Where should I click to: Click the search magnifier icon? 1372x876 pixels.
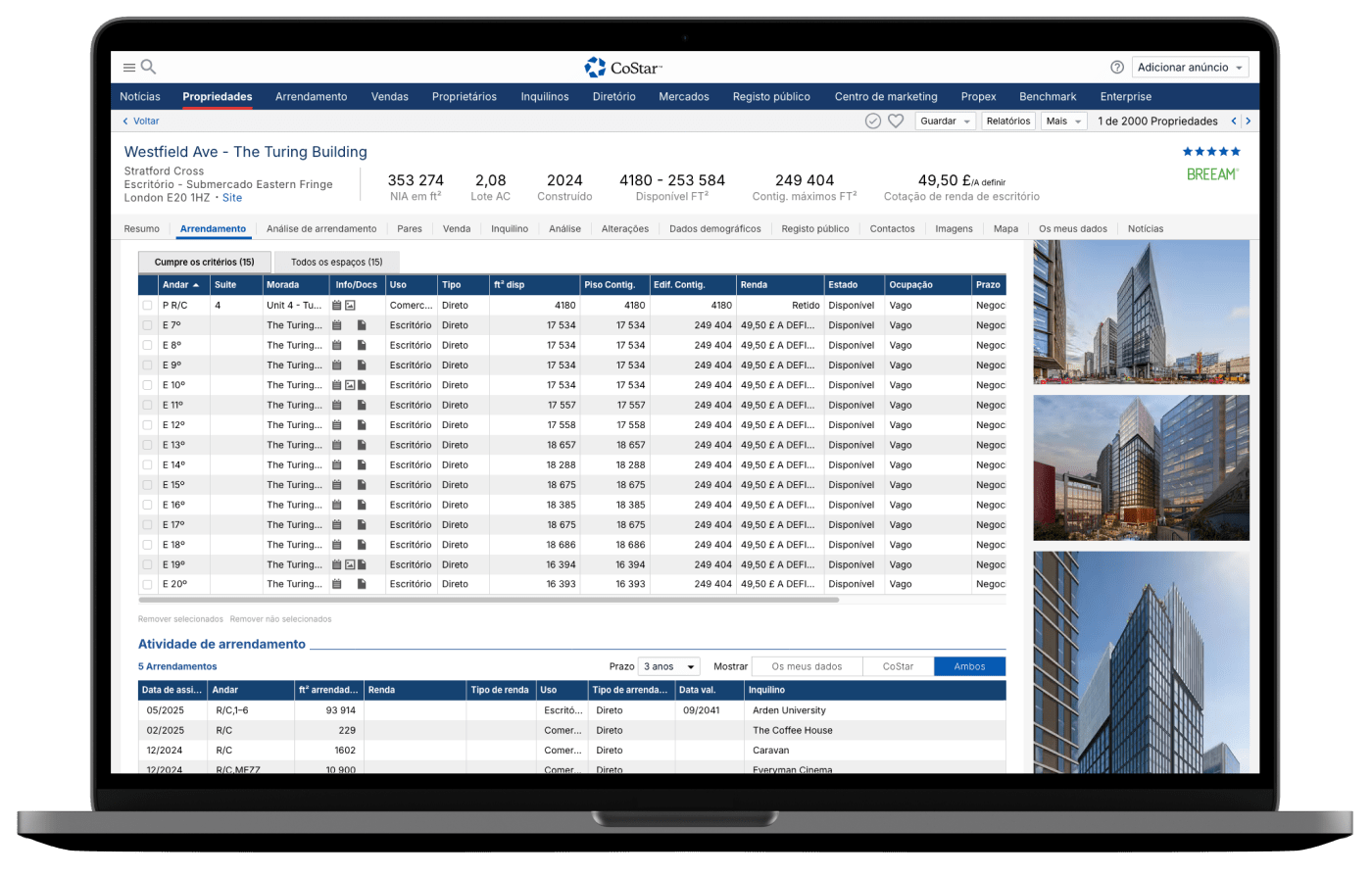pyautogui.click(x=149, y=68)
